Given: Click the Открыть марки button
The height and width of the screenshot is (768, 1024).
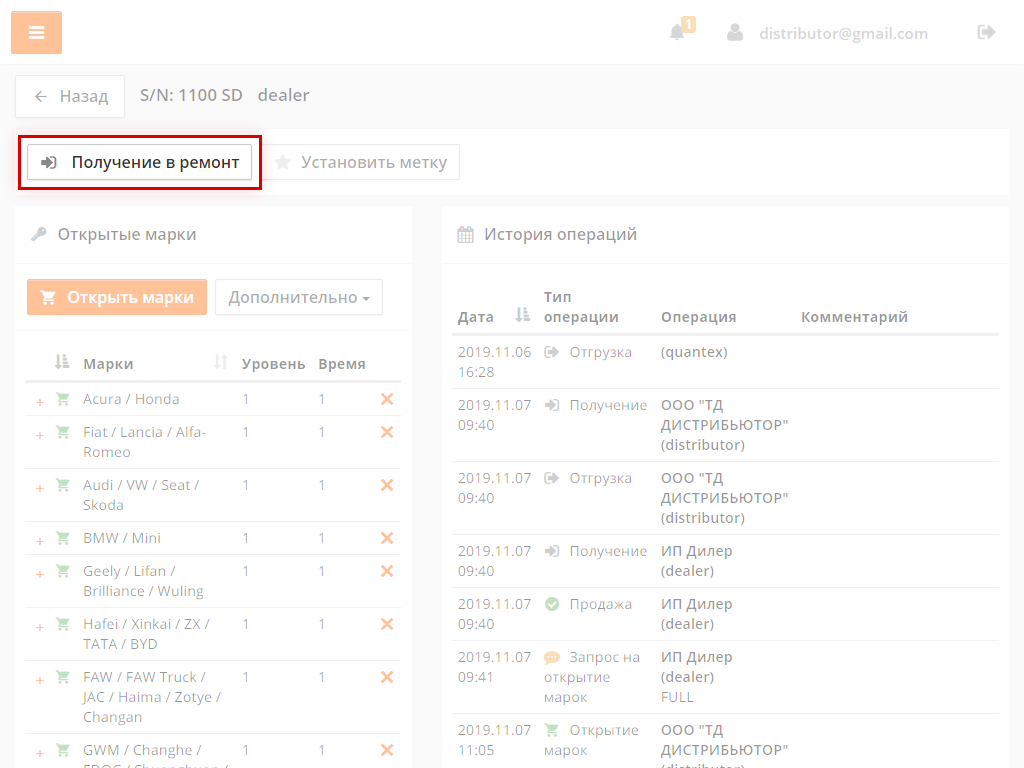Looking at the screenshot, I should [x=117, y=297].
